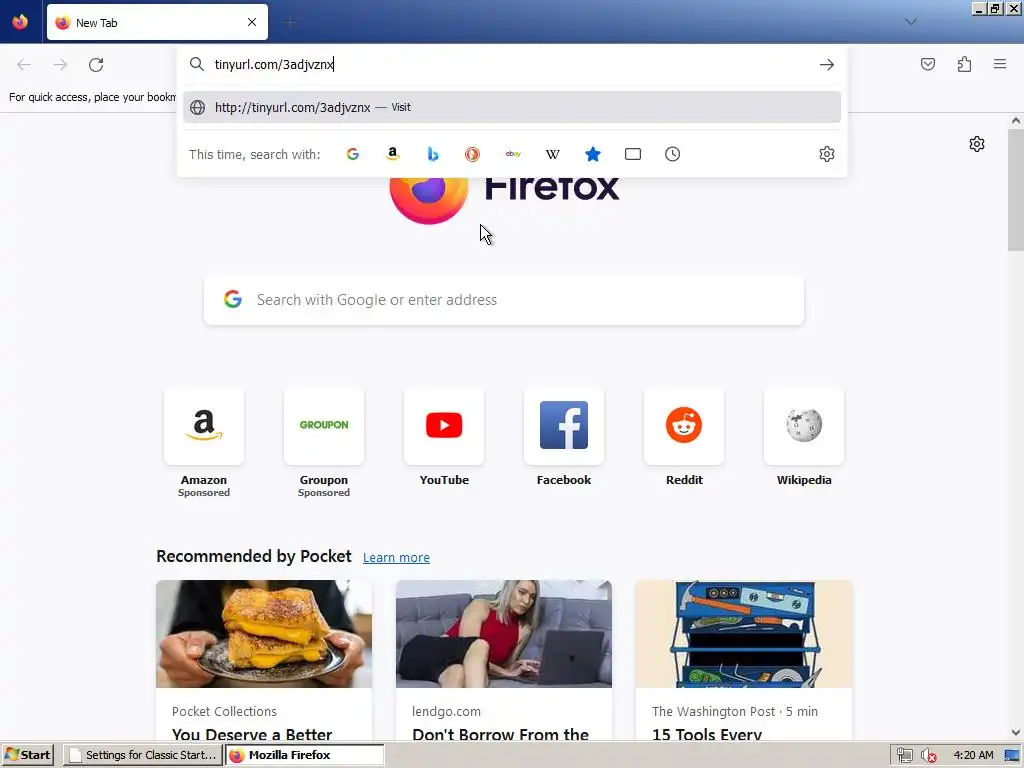1024x768 pixels.
Task: Select the New Tab tab
Action: [157, 22]
